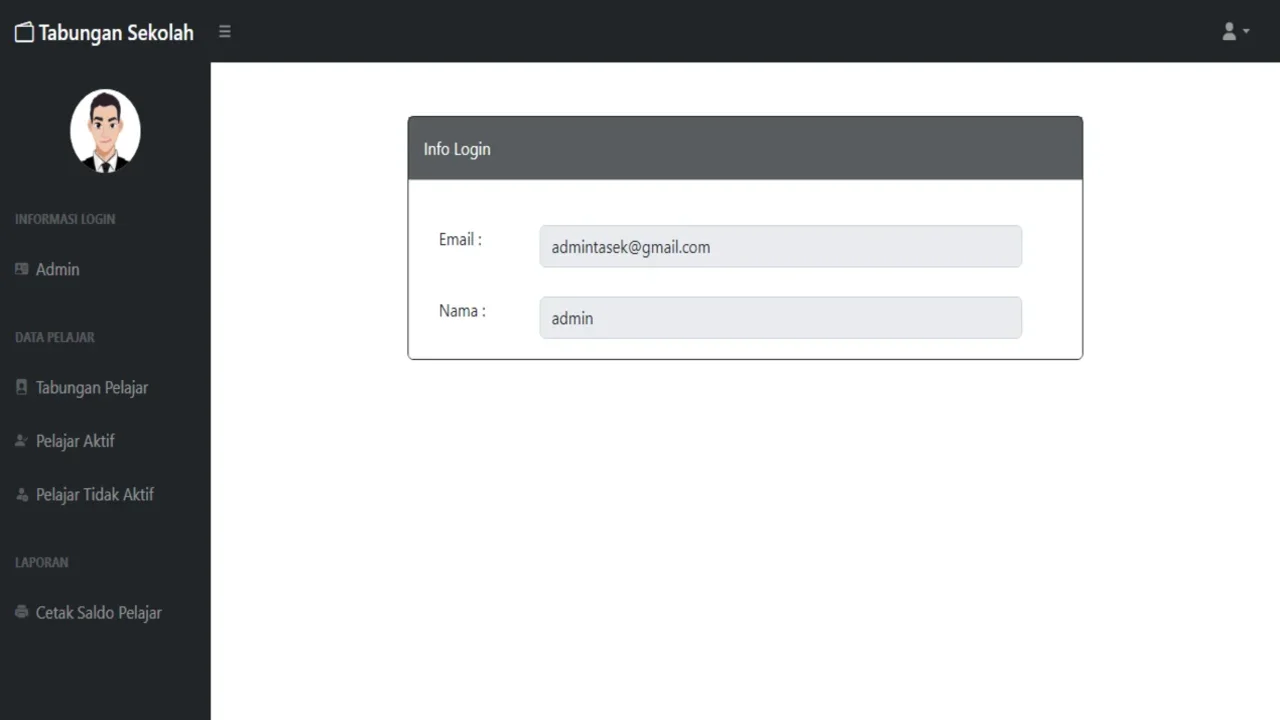Click the printer icon beside Cetak Saldo Pelajar
Screen dimensions: 1280x720
pyautogui.click(x=22, y=612)
